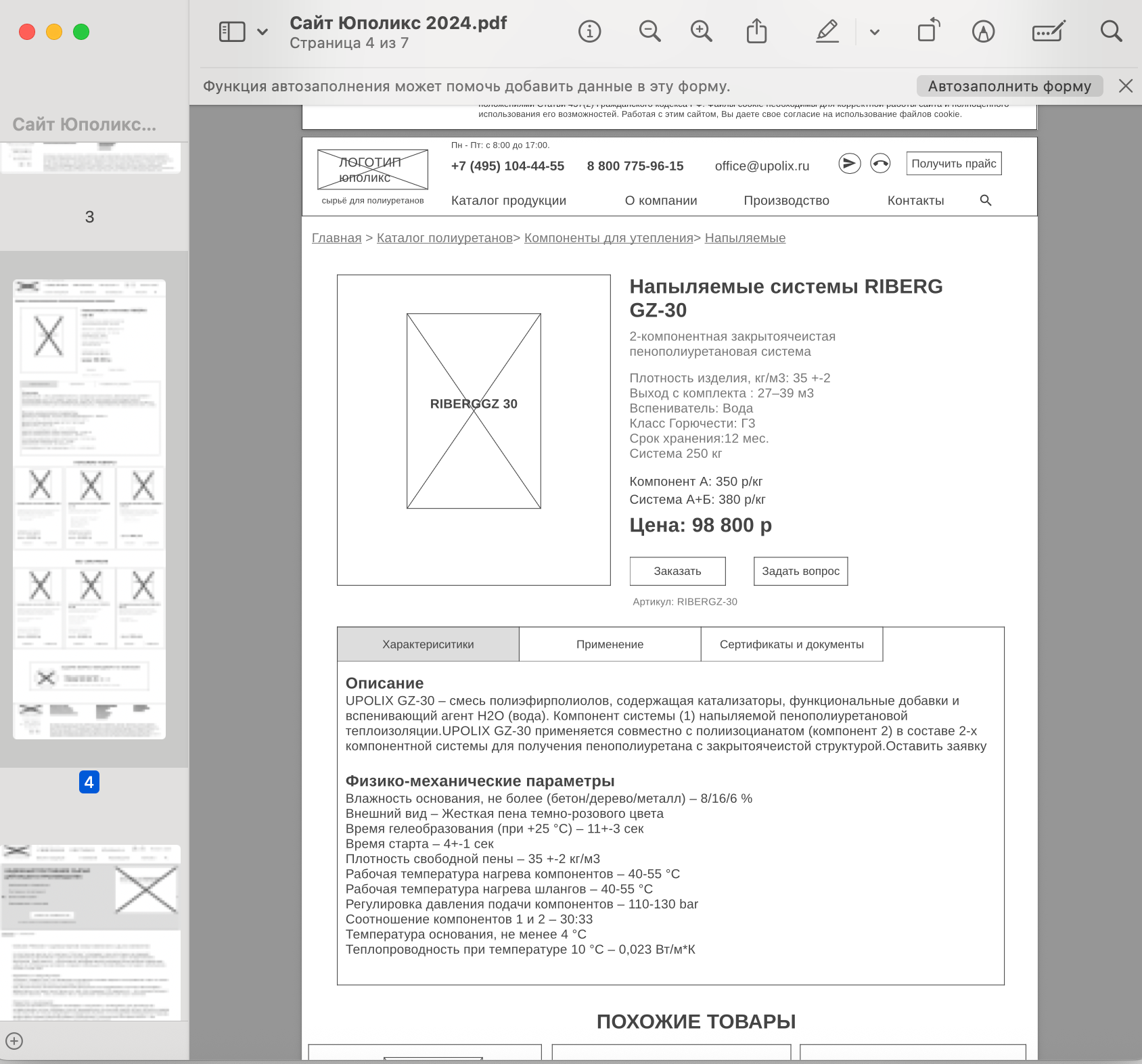Click the Плотность свободной пены line
This screenshot has height=1064, width=1142.
coord(473,859)
